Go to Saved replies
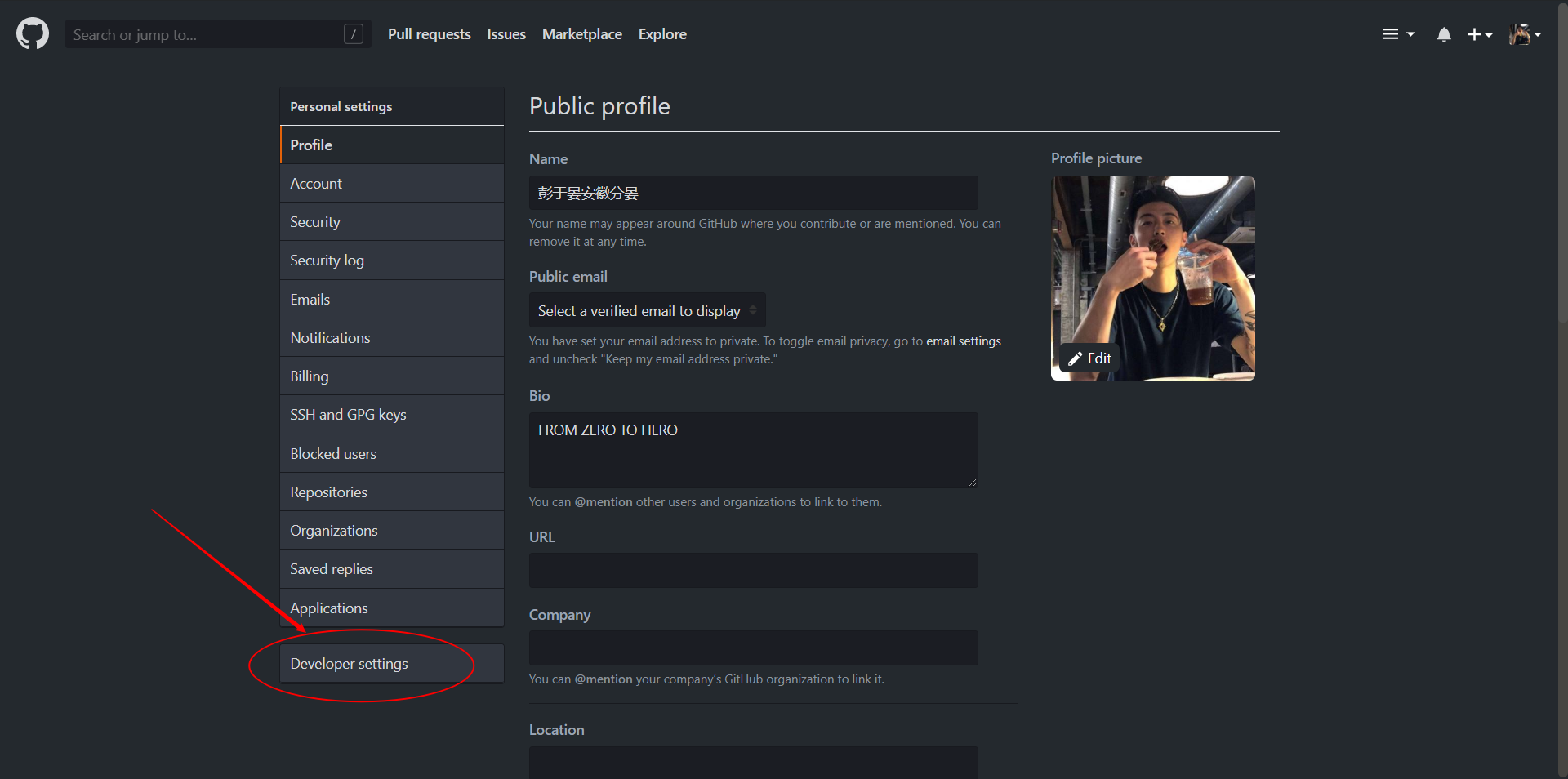This screenshot has width=1568, height=779. (x=392, y=569)
